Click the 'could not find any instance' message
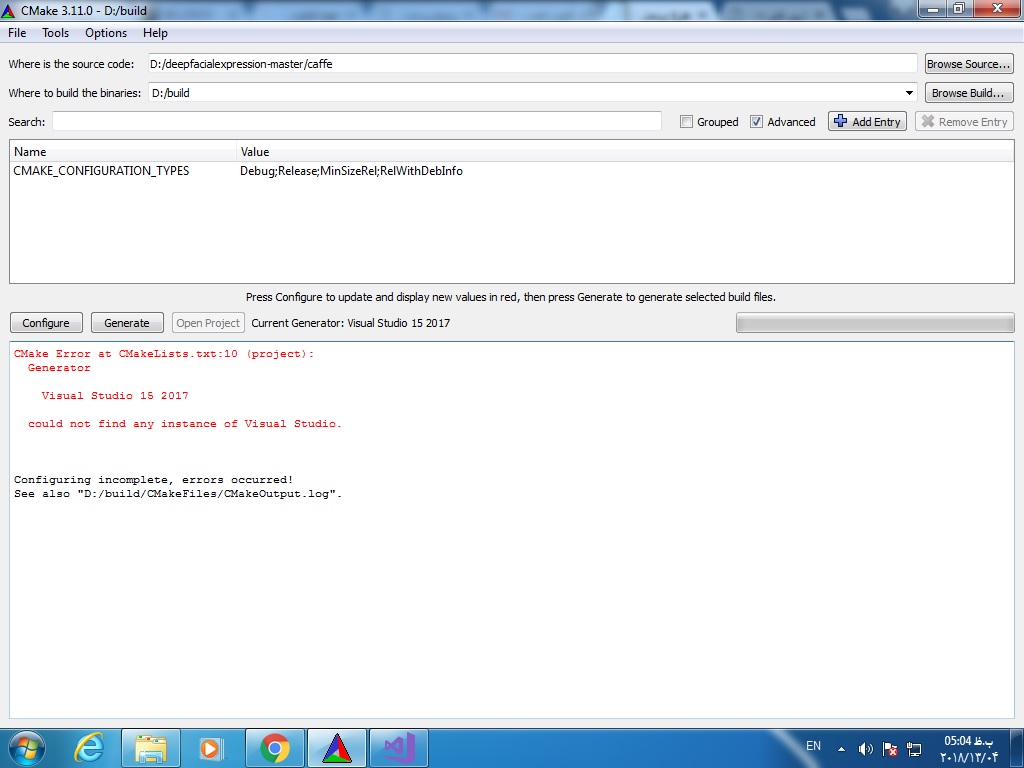The width and height of the screenshot is (1024, 768). pos(185,424)
